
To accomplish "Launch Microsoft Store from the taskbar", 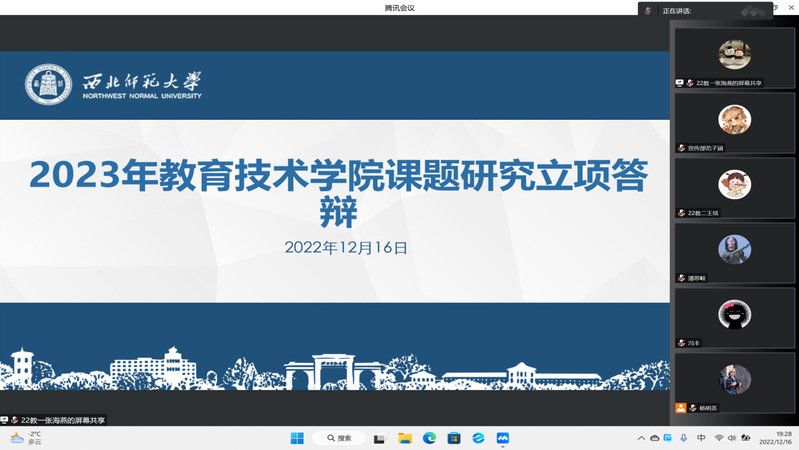I will point(454,438).
